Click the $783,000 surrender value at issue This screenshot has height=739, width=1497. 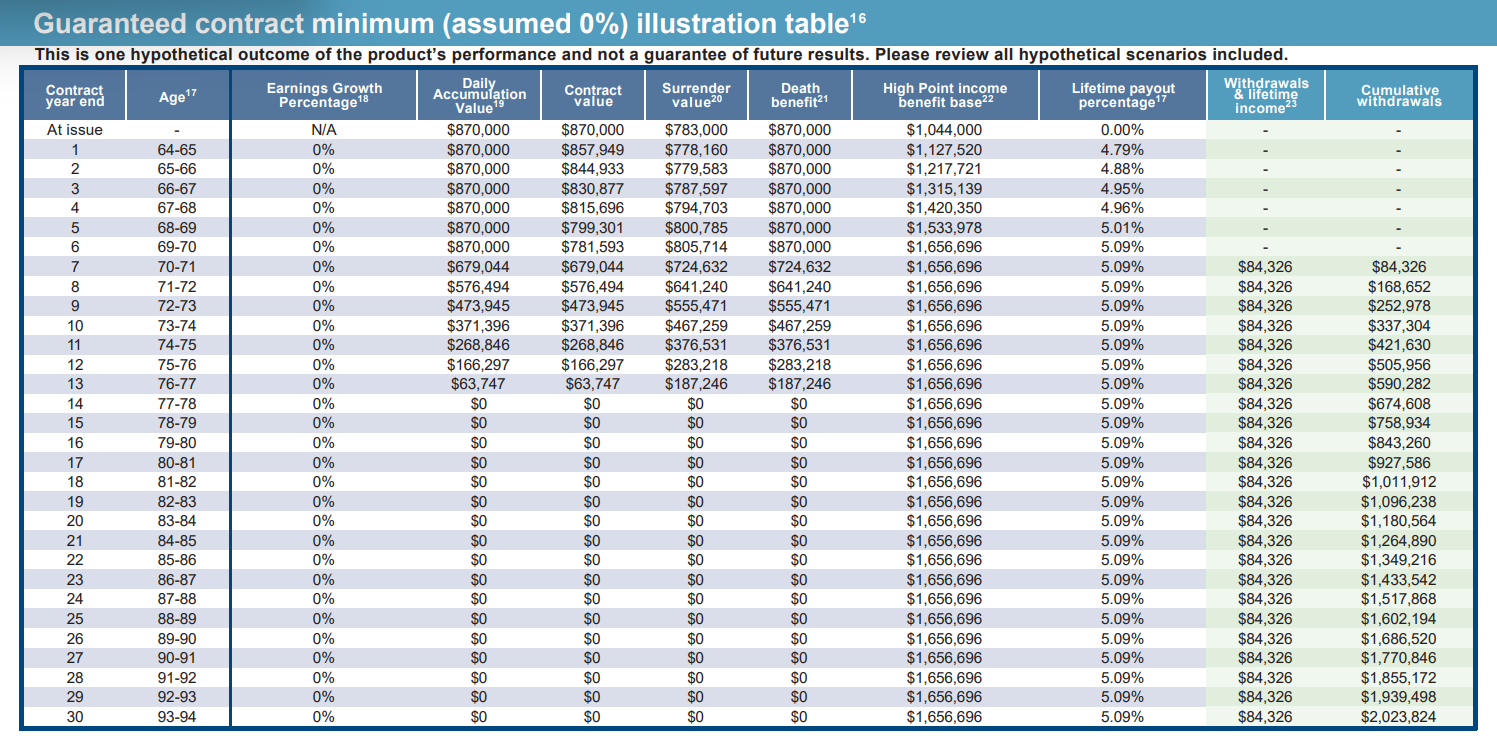point(696,130)
